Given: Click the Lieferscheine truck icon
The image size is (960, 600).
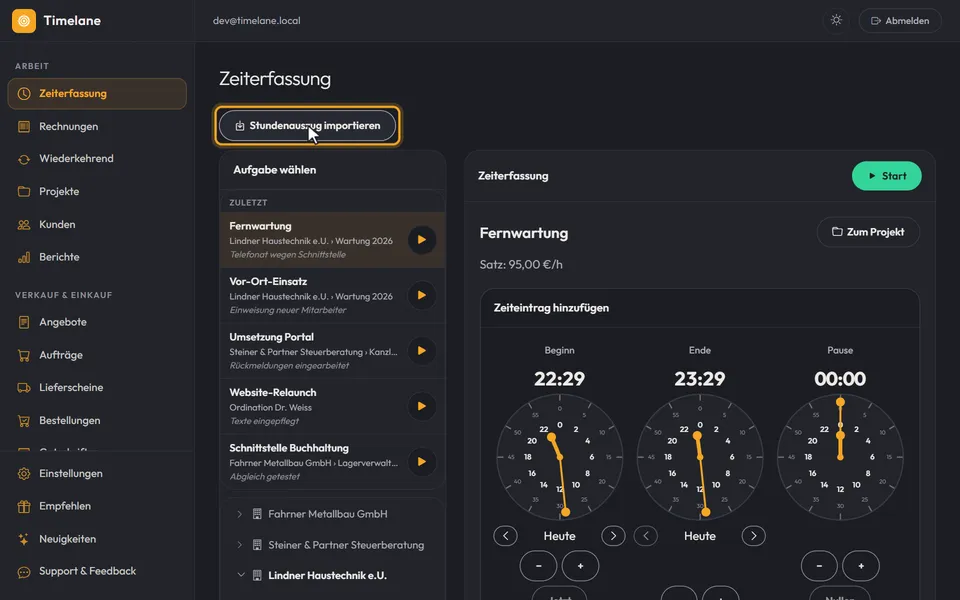Looking at the screenshot, I should pyautogui.click(x=24, y=388).
